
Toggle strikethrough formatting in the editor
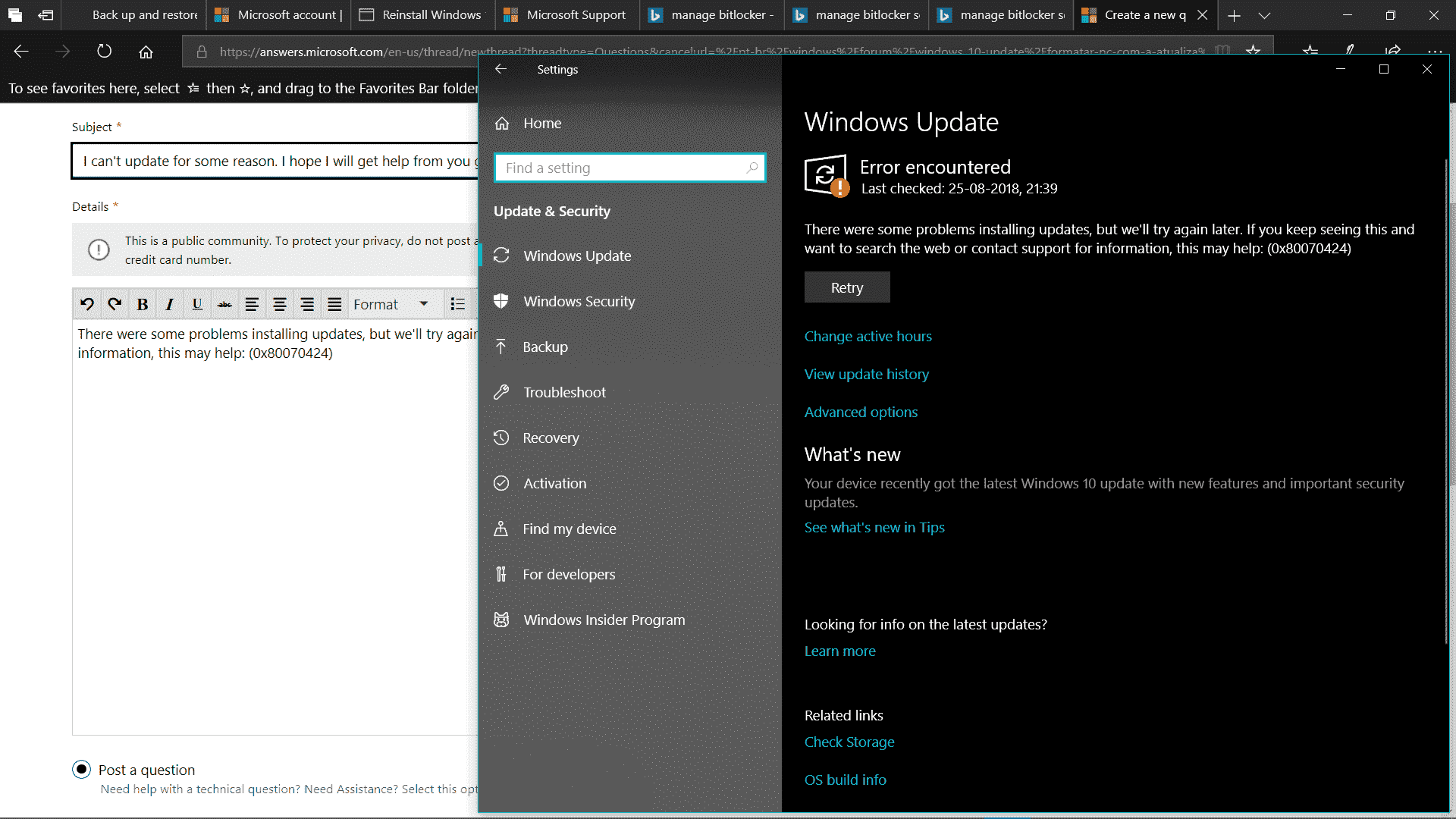(x=224, y=304)
